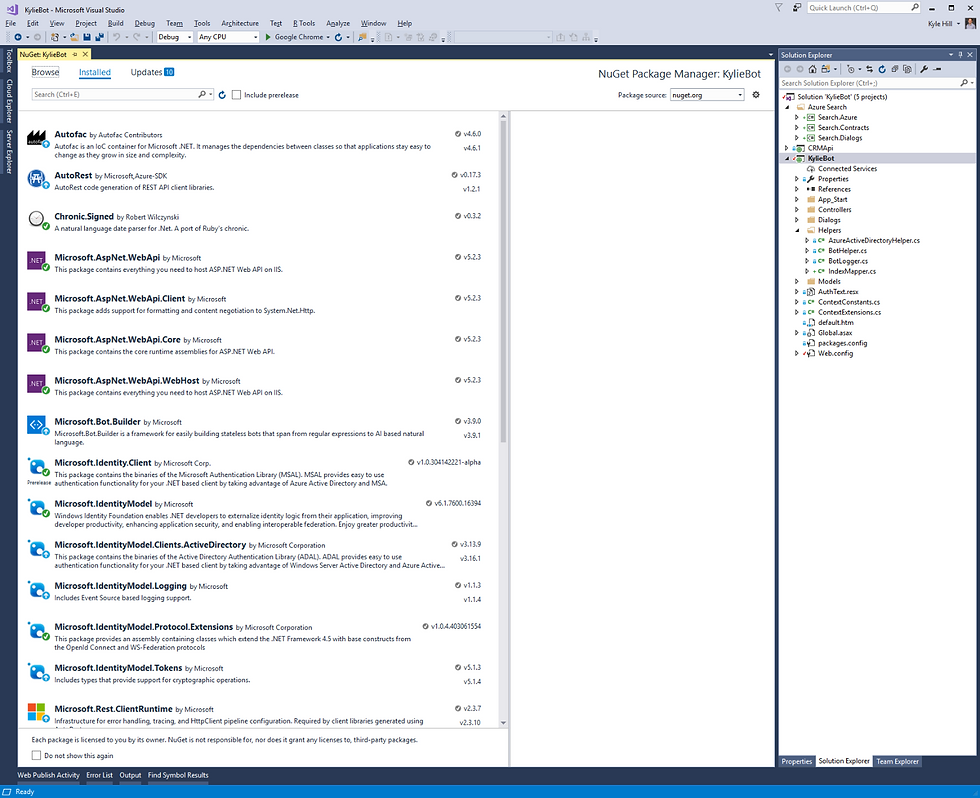980x798 pixels.
Task: Refresh the NuGet package list
Action: [x=222, y=95]
